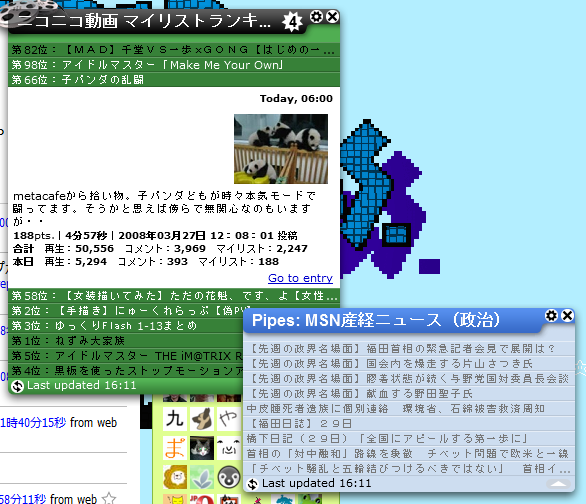Click the orange ぽ character avatar
The height and width of the screenshot is (504, 586).
175,448
